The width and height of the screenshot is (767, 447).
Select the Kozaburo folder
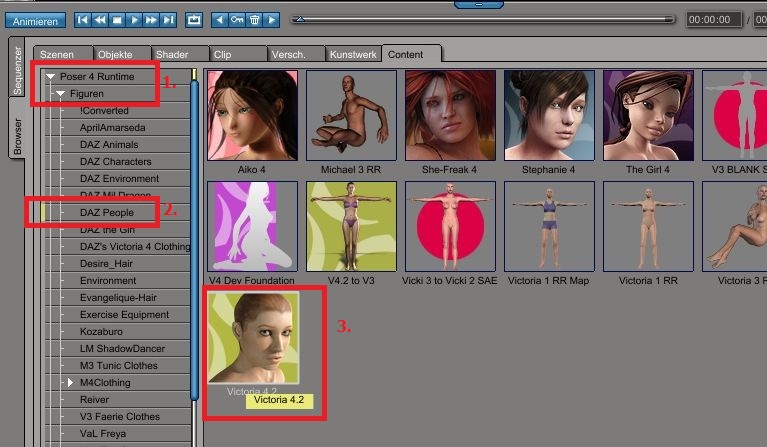[101, 332]
